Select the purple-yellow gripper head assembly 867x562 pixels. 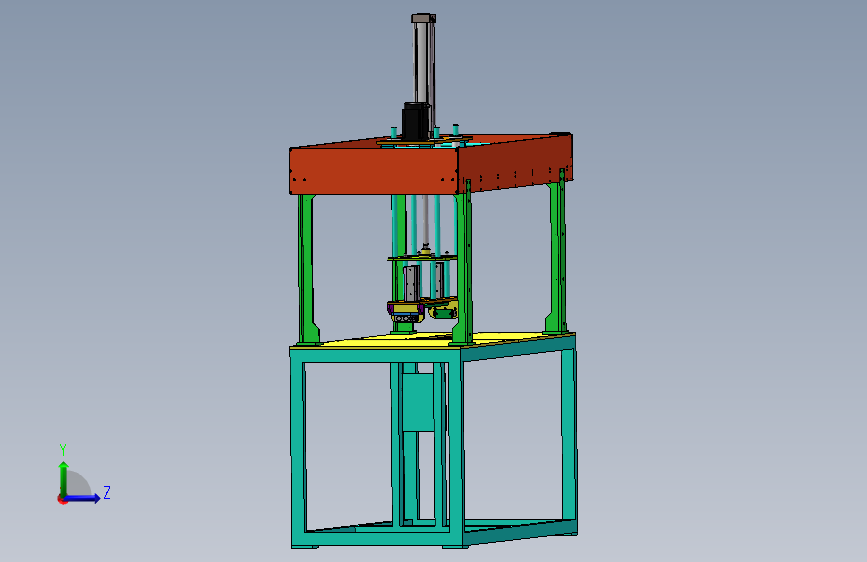tap(406, 312)
